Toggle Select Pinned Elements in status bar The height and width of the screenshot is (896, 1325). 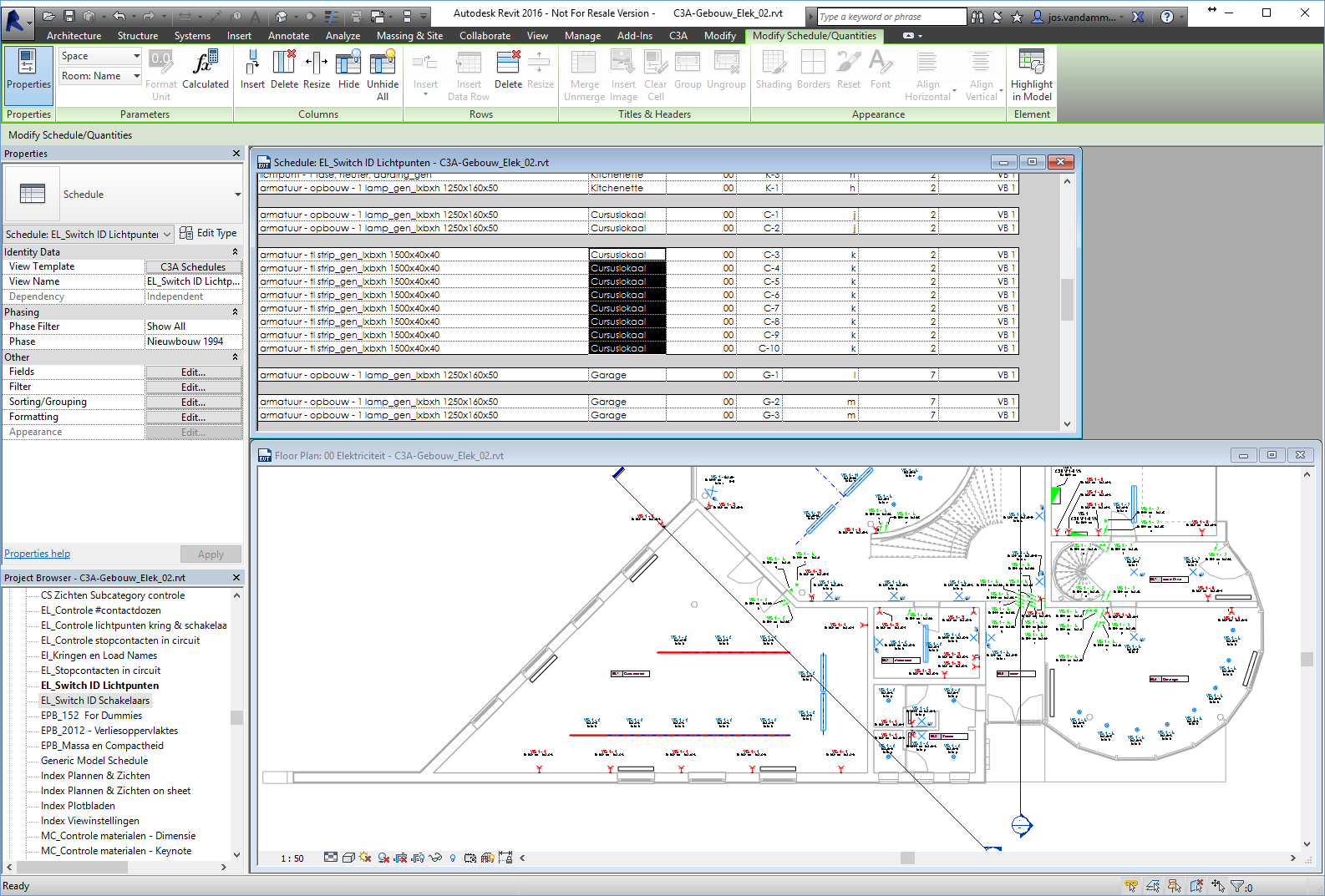click(x=1175, y=886)
